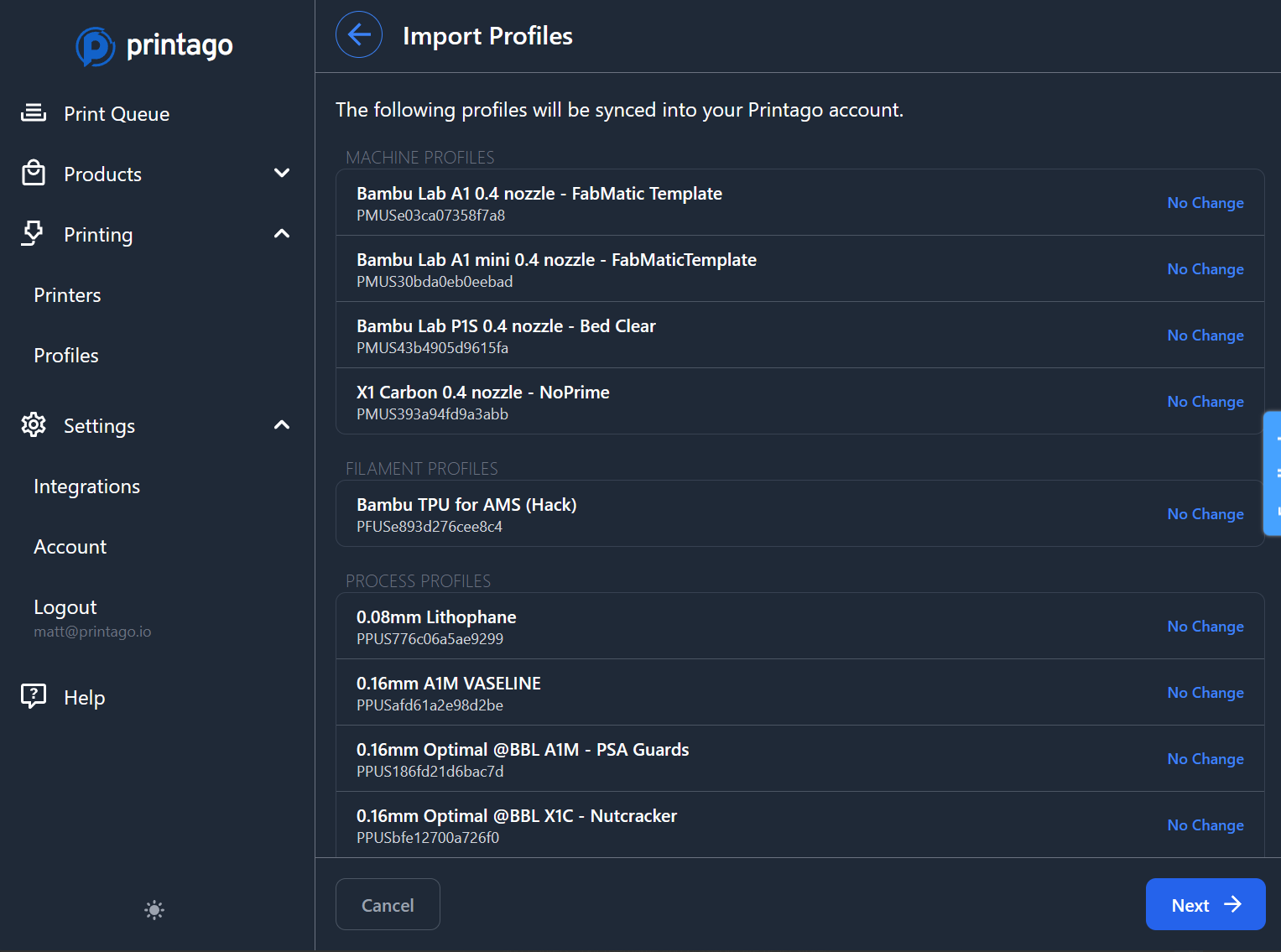The width and height of the screenshot is (1281, 952).
Task: Click profile ID PFUSe893d276cee8c4
Action: click(430, 527)
